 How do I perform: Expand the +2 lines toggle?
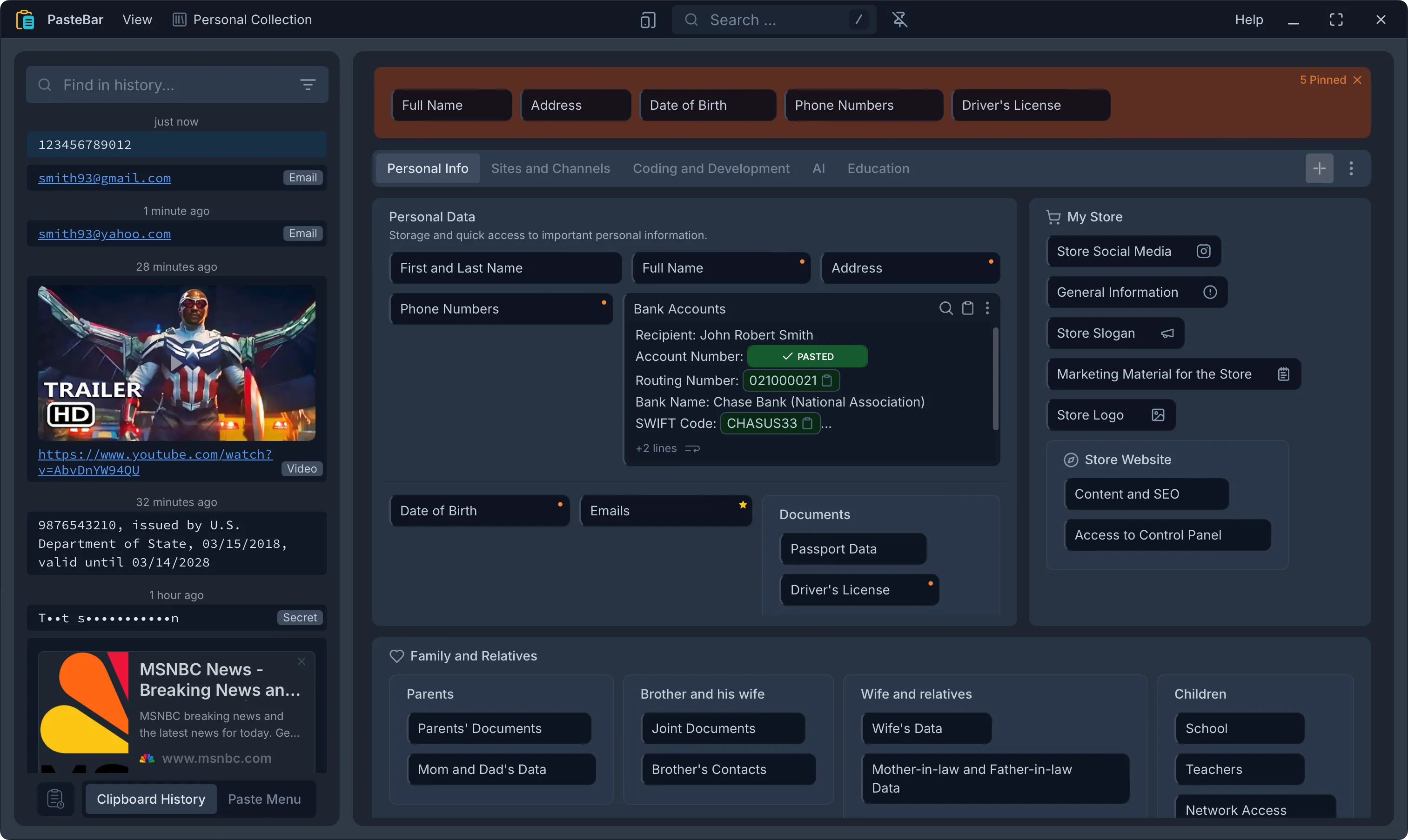click(668, 448)
